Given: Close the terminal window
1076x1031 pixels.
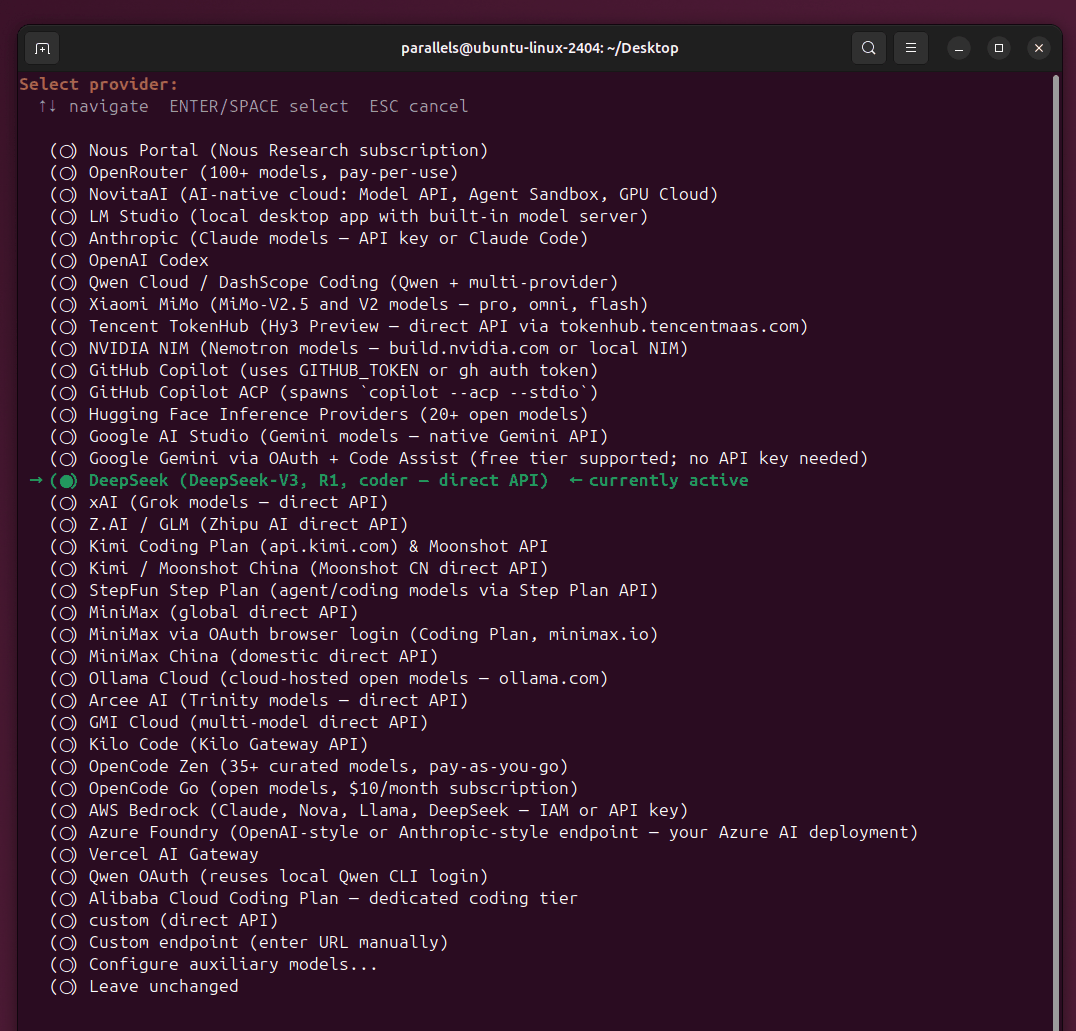Looking at the screenshot, I should coord(1038,48).
